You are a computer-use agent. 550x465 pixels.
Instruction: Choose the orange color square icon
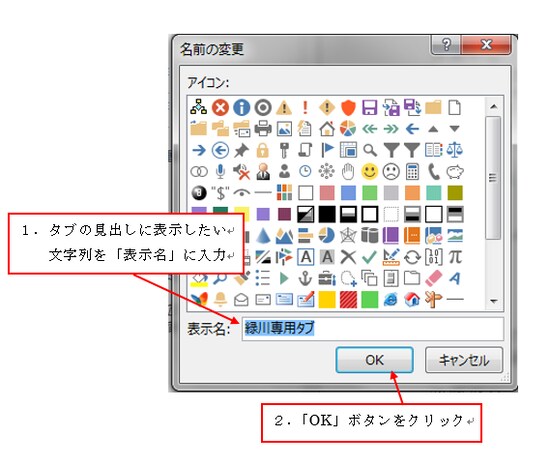tap(412, 193)
